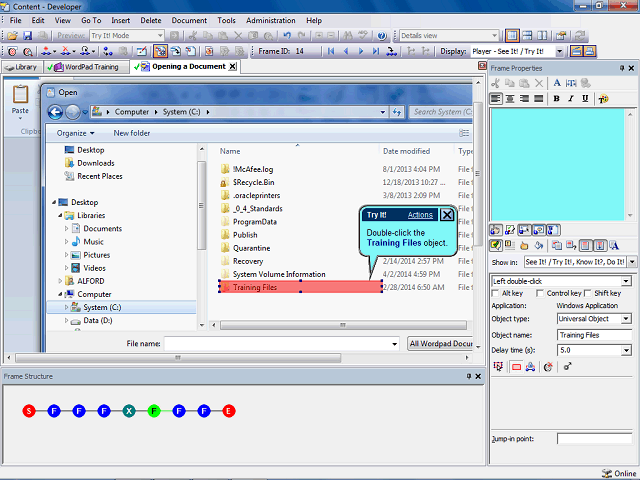The width and height of the screenshot is (640, 480).
Task: Select the teal X frame node
Action: click(x=129, y=411)
